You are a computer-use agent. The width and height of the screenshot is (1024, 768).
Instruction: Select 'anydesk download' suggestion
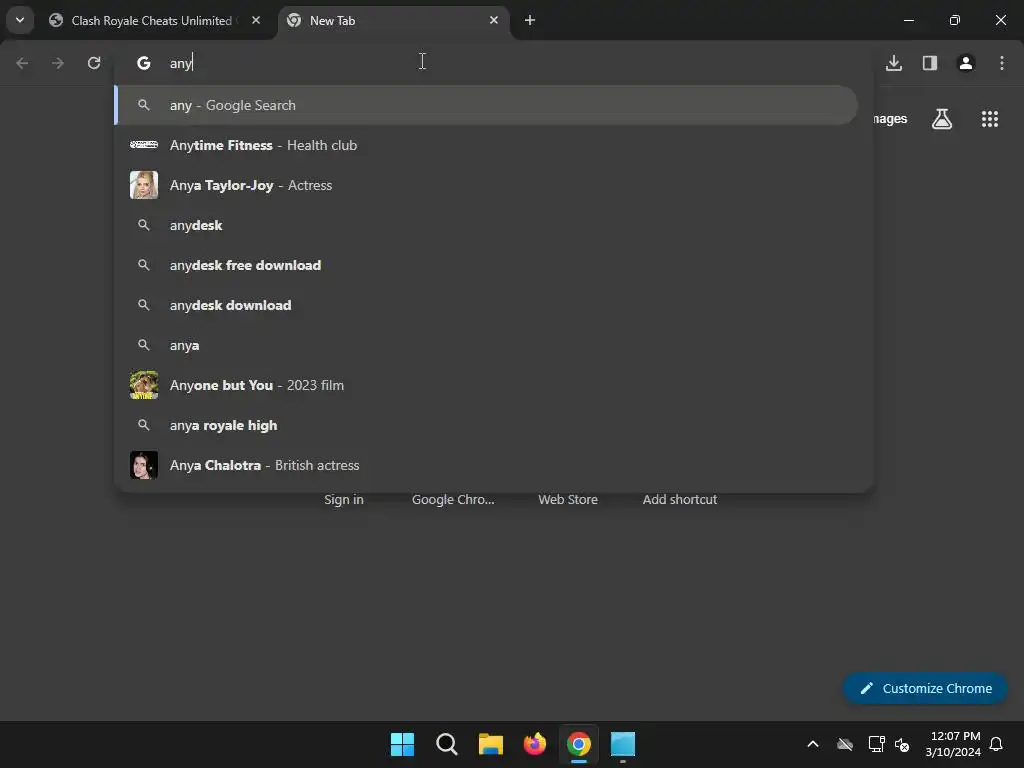pyautogui.click(x=487, y=305)
